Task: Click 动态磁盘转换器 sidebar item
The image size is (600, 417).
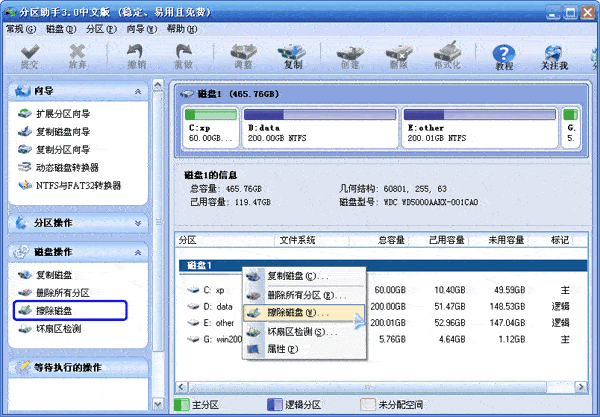Action: (59, 168)
